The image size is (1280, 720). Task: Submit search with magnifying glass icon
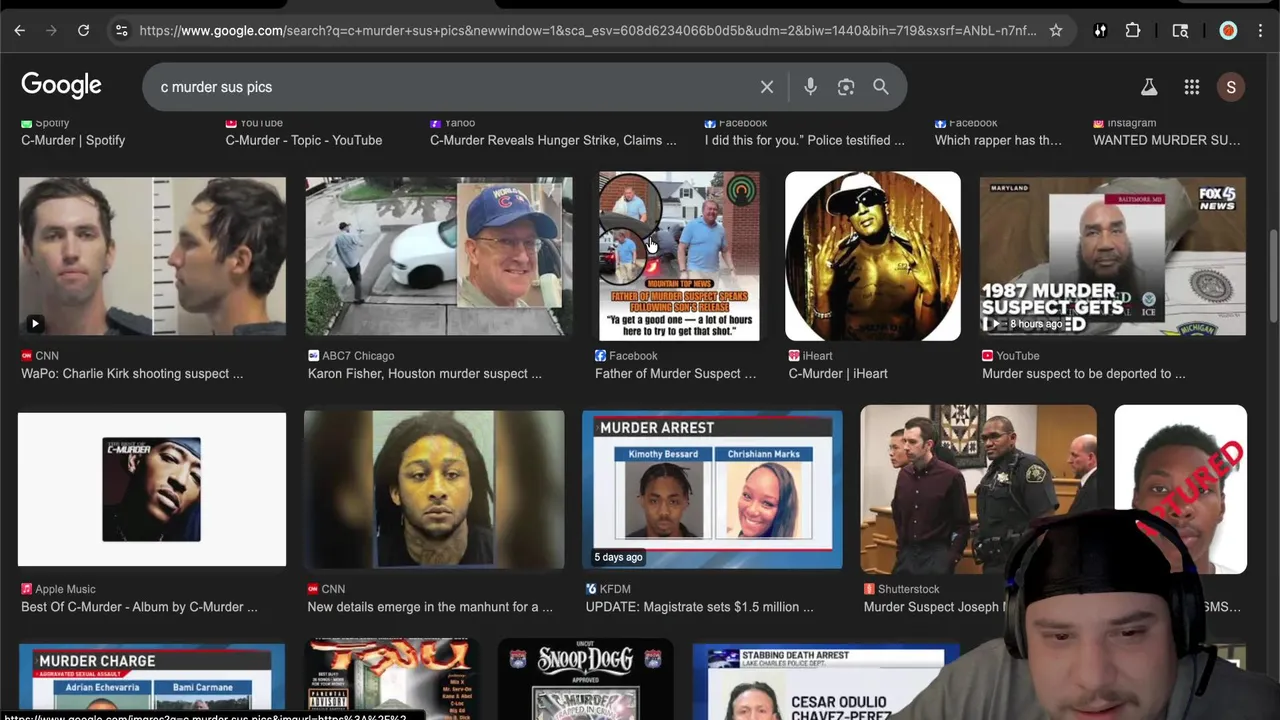pos(881,87)
